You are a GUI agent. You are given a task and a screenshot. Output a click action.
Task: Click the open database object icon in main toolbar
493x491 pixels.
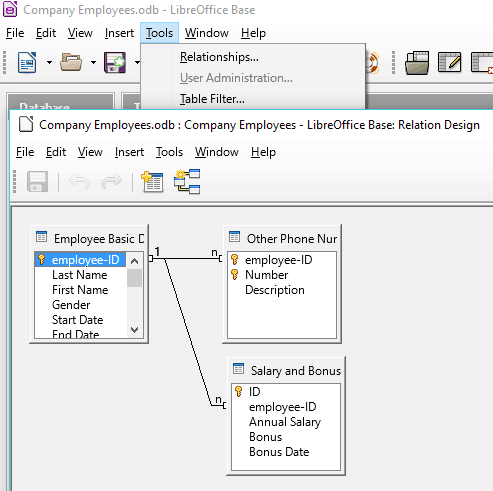[x=417, y=62]
